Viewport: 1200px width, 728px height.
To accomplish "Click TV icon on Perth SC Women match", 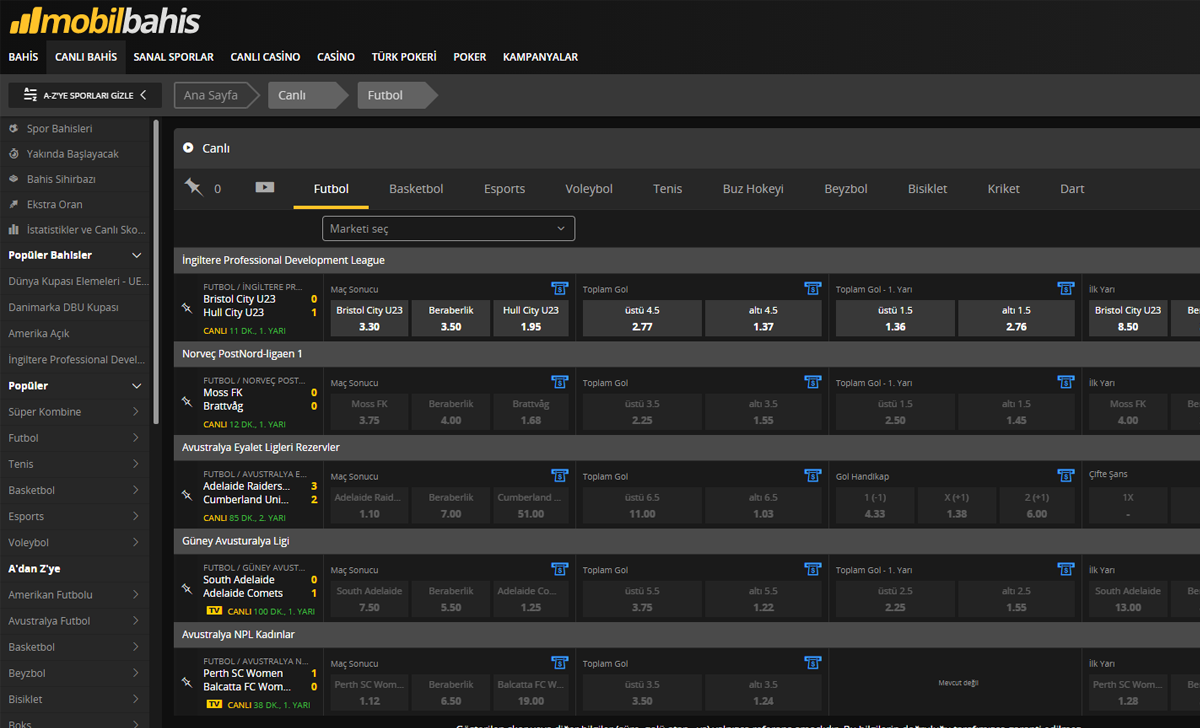I will 213,704.
